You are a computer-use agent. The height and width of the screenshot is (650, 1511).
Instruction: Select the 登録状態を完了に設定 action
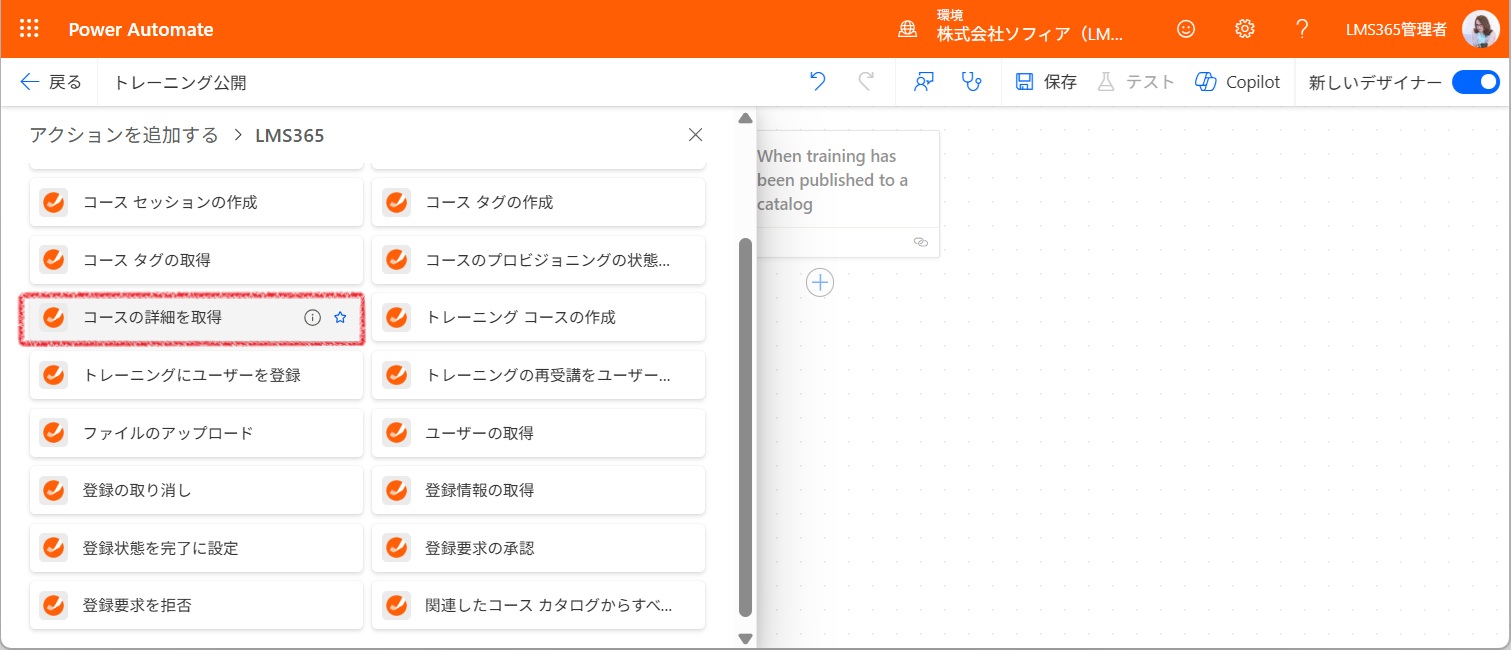[196, 549]
